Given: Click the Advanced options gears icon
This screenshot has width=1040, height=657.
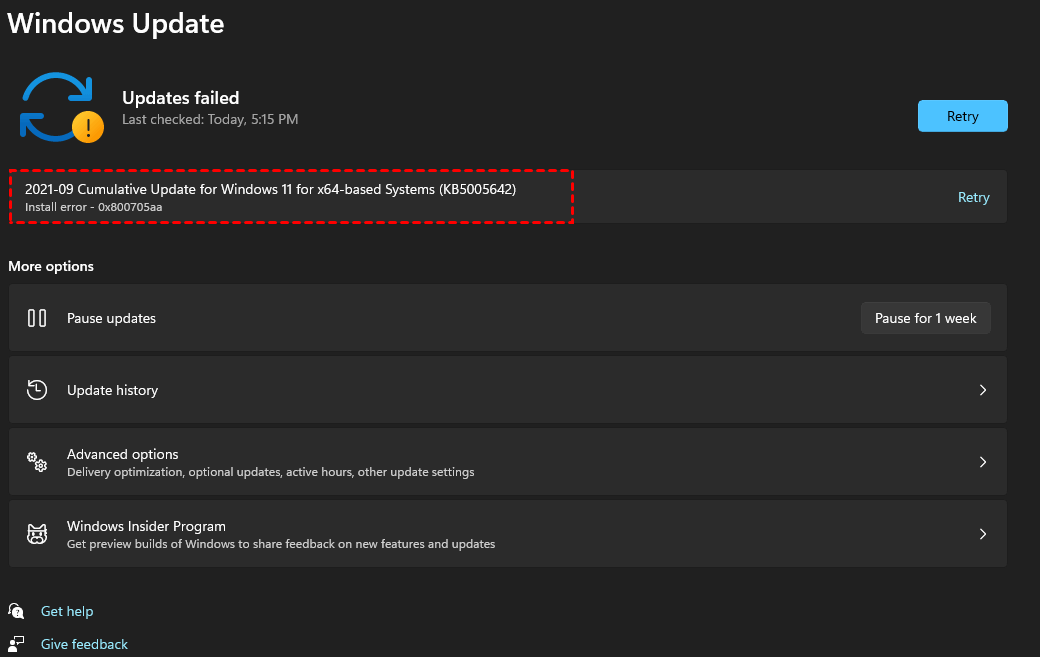Looking at the screenshot, I should tap(37, 462).
